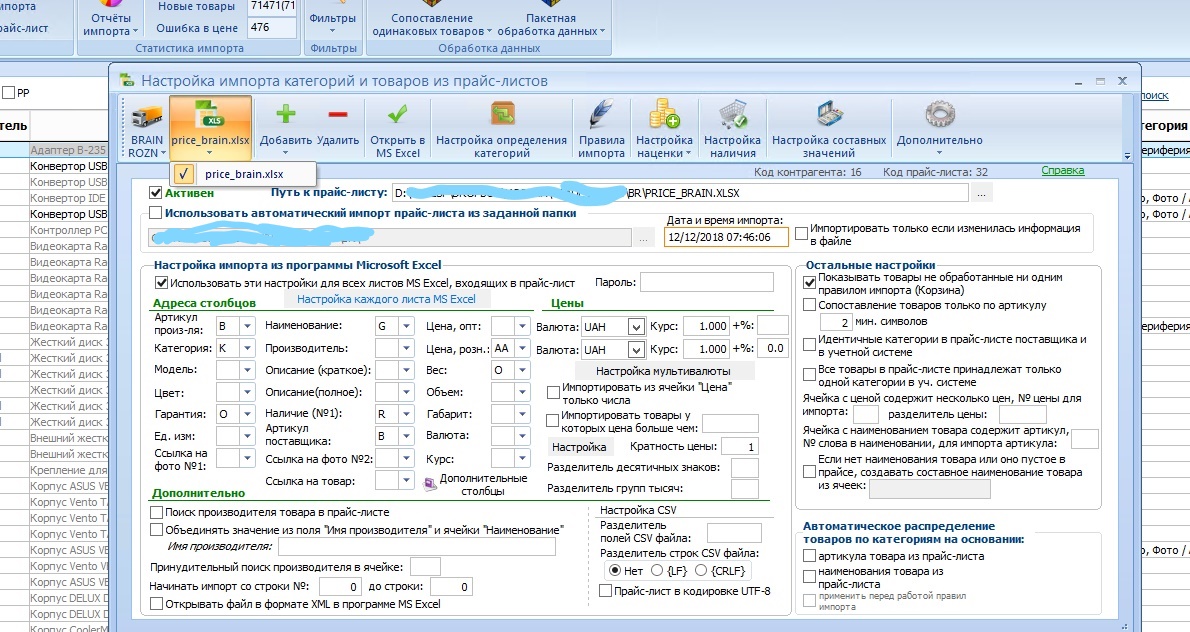
Task: Open Гарантия column dropdown
Action: [x=247, y=414]
